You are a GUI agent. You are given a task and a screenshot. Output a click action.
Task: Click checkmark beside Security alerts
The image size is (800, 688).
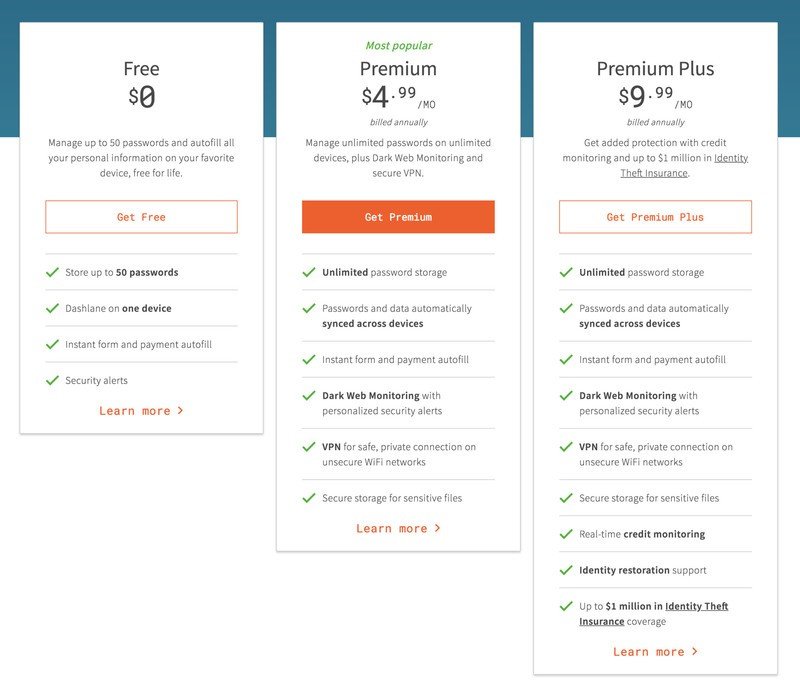[52, 380]
